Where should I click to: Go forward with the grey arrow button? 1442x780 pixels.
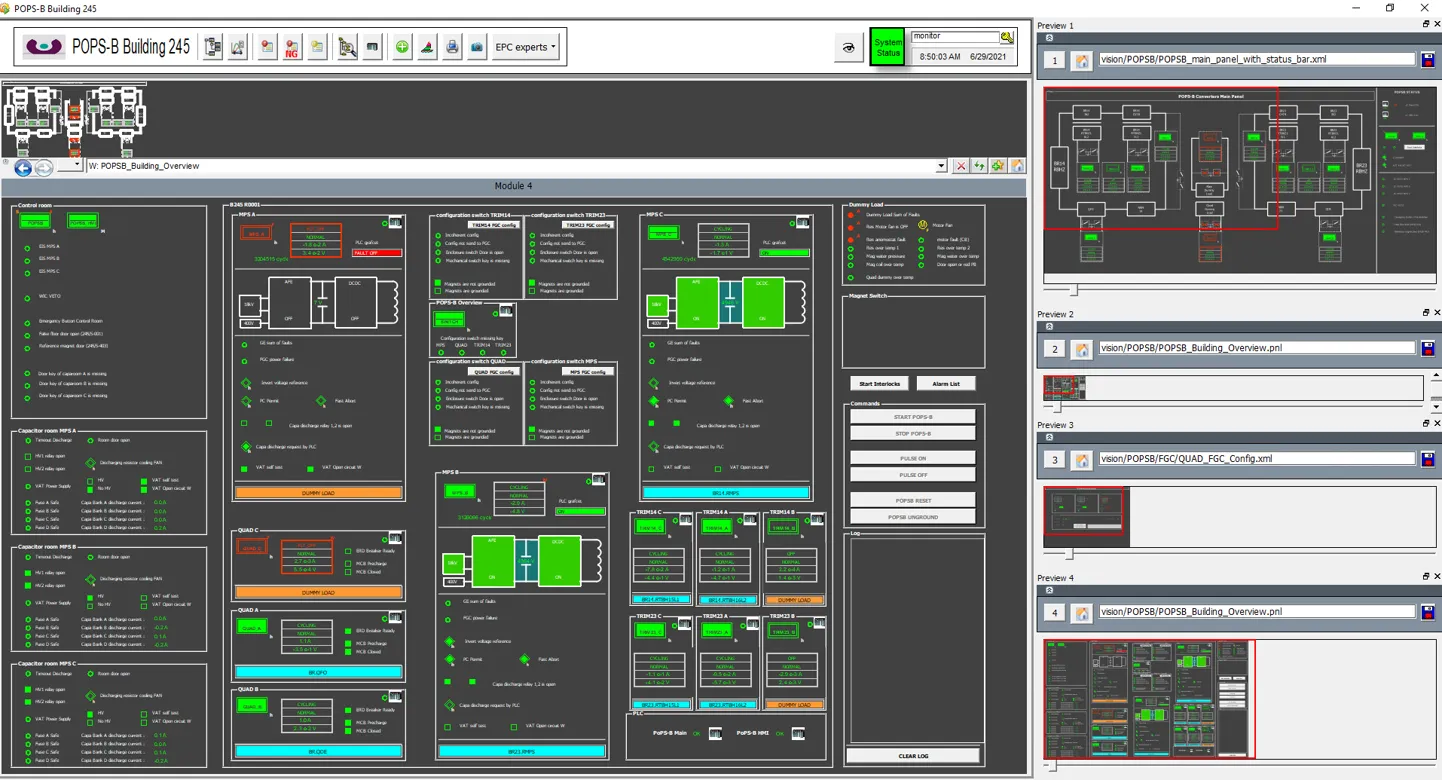pos(44,168)
